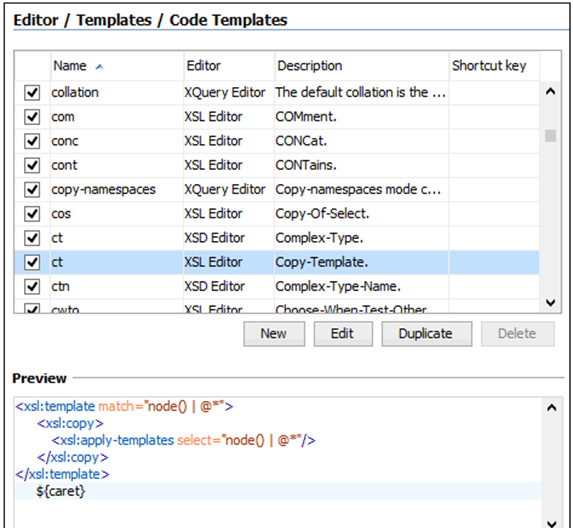Sort by the Description column header
This screenshot has width=573, height=528.
pos(361,66)
